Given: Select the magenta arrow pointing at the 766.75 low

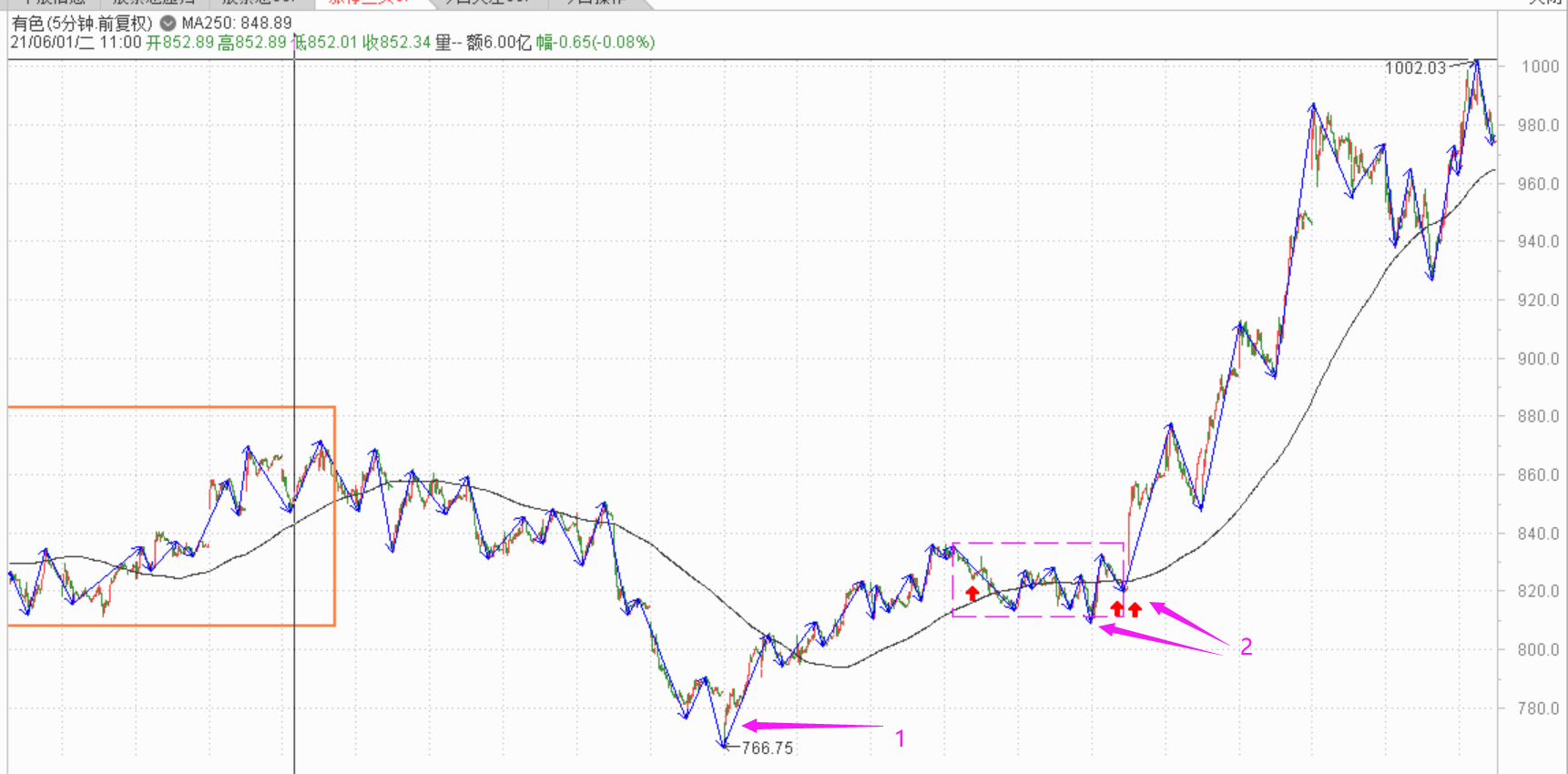Looking at the screenshot, I should [x=810, y=726].
